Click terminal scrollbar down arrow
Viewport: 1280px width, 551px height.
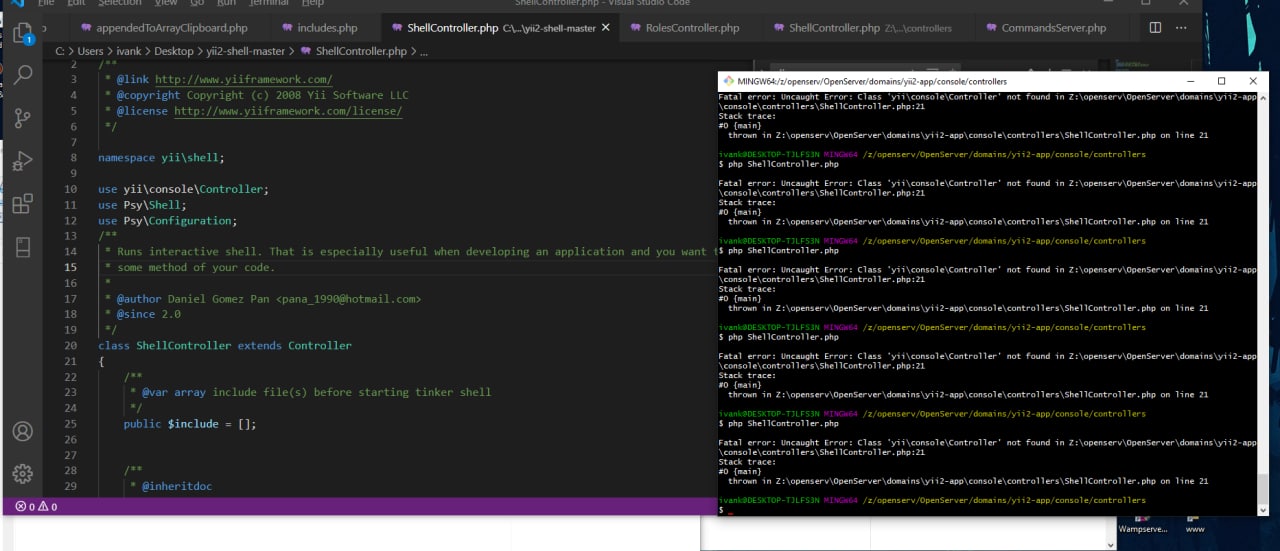[1263, 510]
